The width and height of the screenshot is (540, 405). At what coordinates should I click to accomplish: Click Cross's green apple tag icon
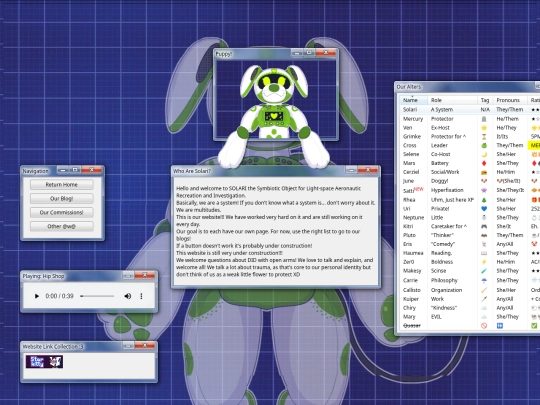pos(484,146)
